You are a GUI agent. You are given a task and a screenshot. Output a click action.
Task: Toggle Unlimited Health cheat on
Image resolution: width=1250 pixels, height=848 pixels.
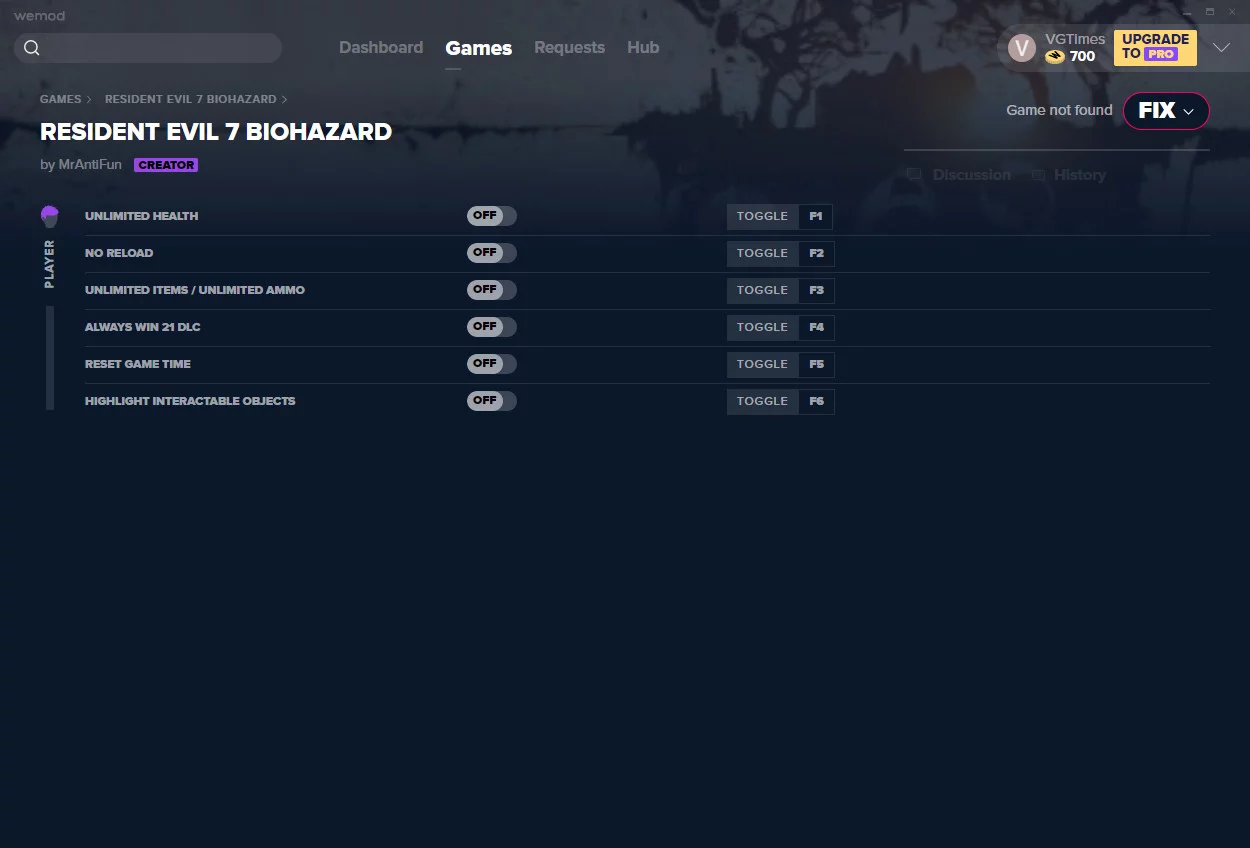pos(492,216)
